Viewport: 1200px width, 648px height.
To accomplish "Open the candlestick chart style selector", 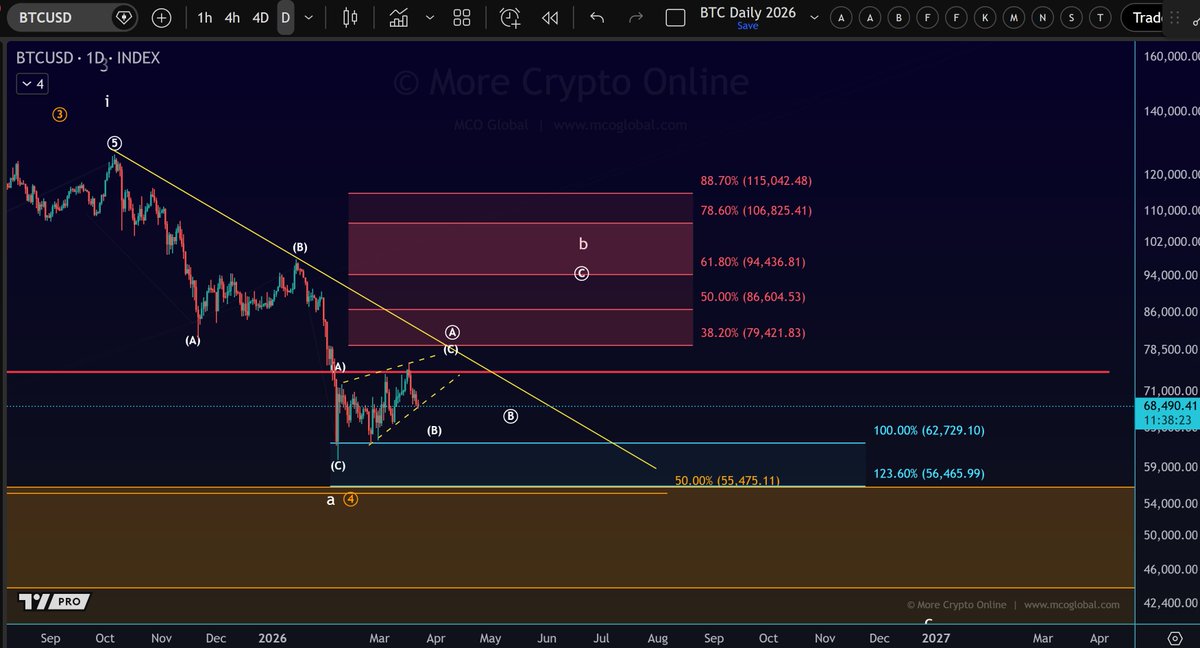I will (349, 18).
